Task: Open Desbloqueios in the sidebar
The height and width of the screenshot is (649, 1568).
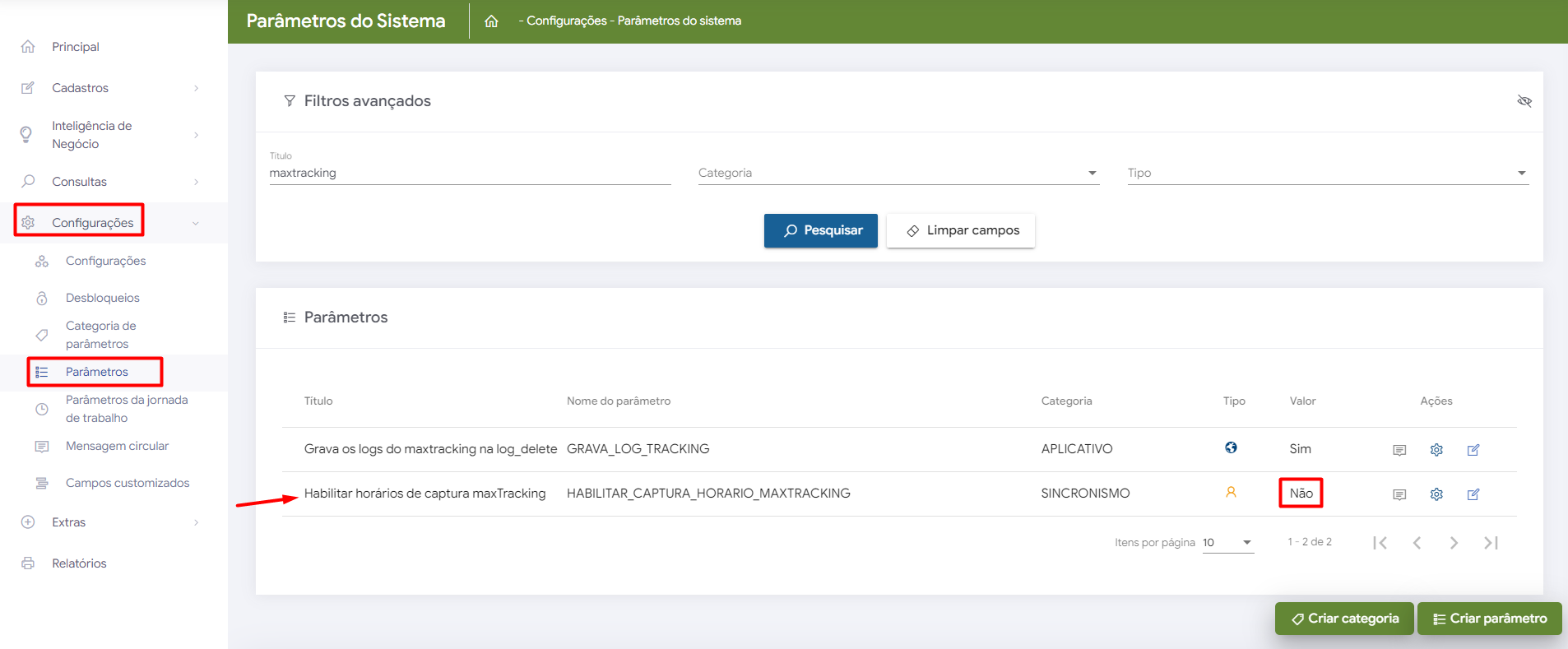Action: pos(103,298)
